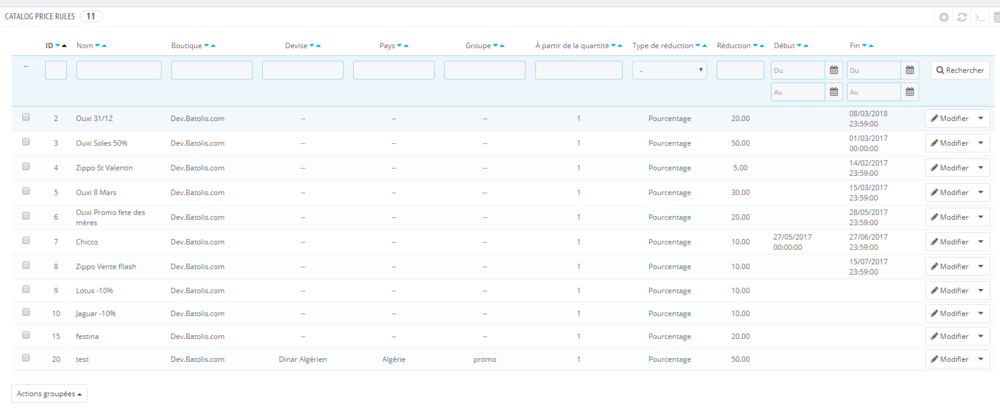The height and width of the screenshot is (410, 1000).
Task: Expand actions dropdown for festina
Action: [x=981, y=337]
